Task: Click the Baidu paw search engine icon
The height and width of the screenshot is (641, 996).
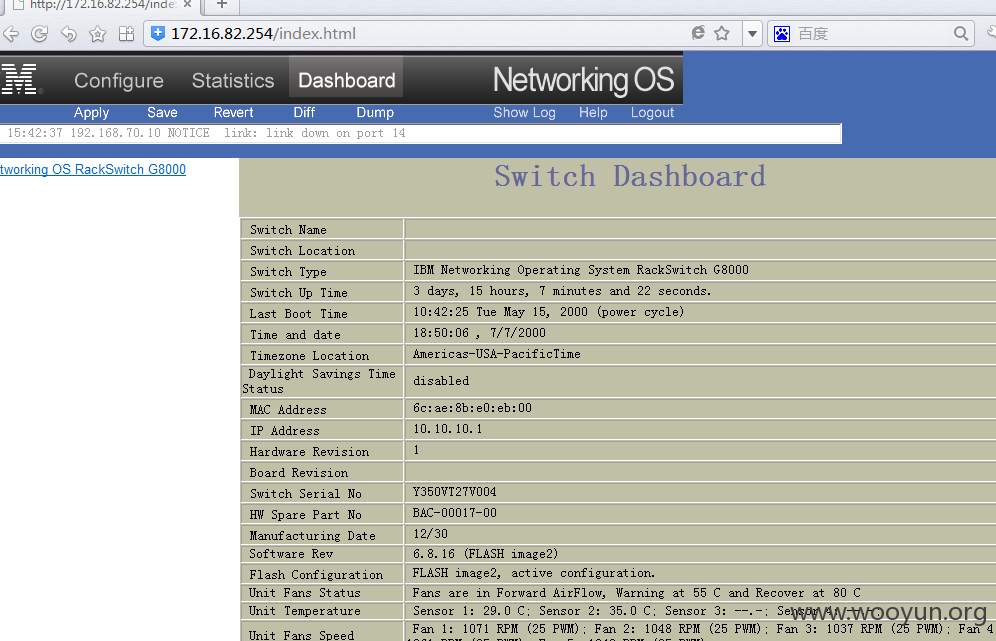Action: point(782,34)
